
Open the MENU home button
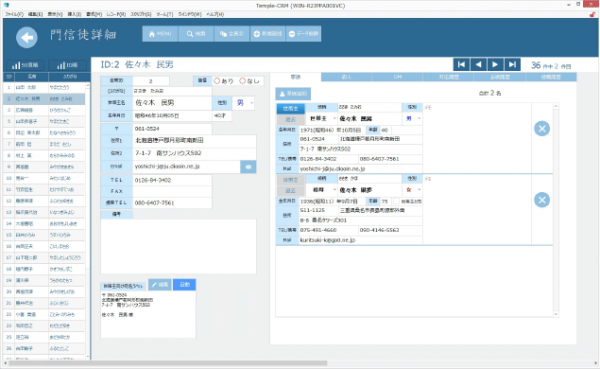[160, 34]
